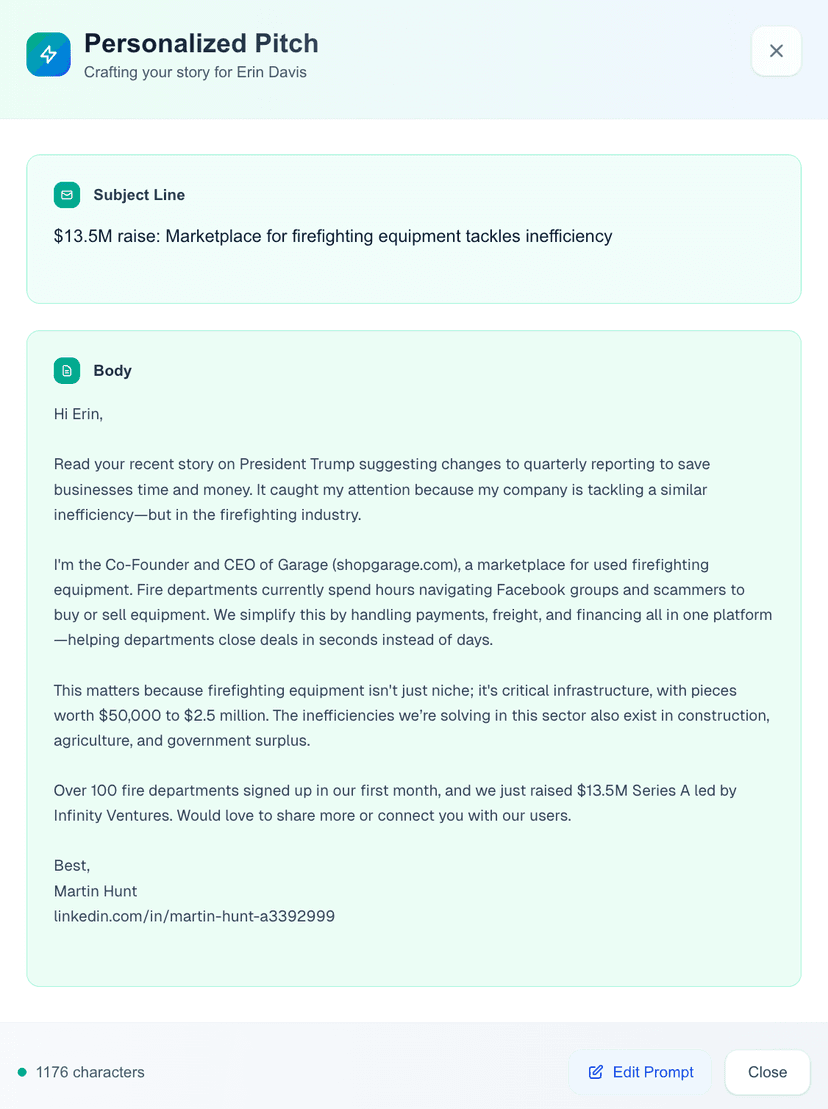828x1109 pixels.
Task: Click the $13.5M raise subject line text
Action: pos(333,237)
